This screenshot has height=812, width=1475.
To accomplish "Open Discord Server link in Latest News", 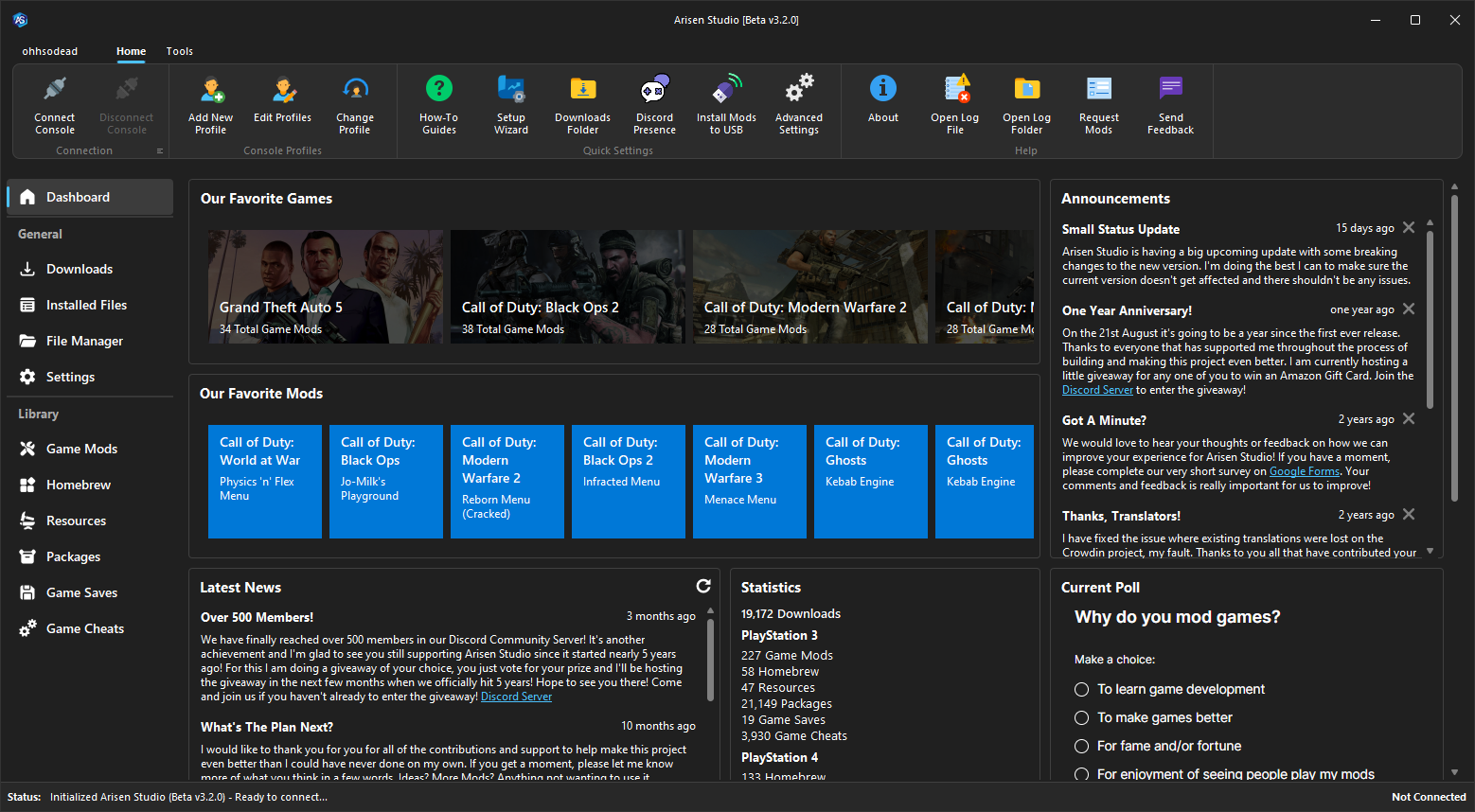I will [x=516, y=697].
